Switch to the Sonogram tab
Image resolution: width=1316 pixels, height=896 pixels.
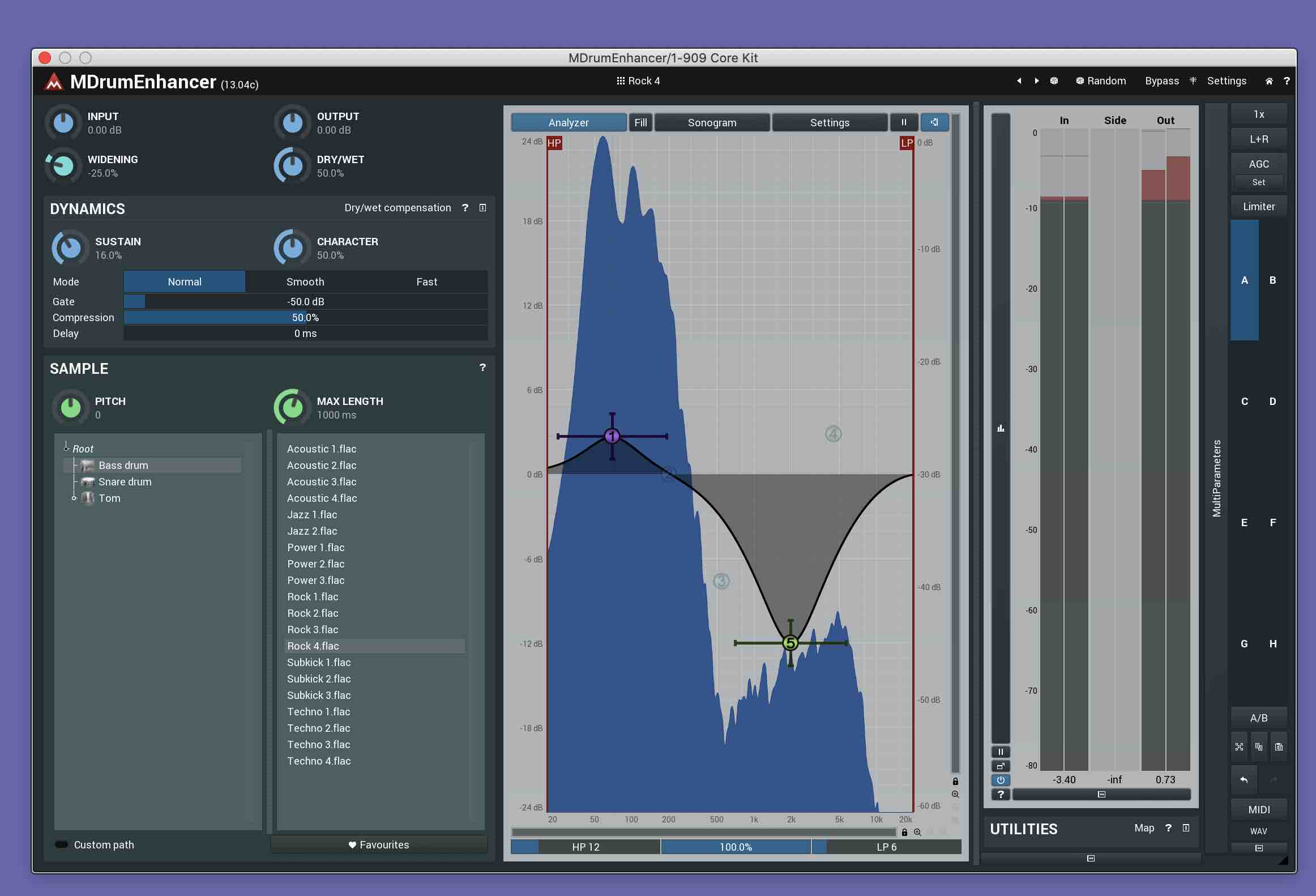coord(712,122)
